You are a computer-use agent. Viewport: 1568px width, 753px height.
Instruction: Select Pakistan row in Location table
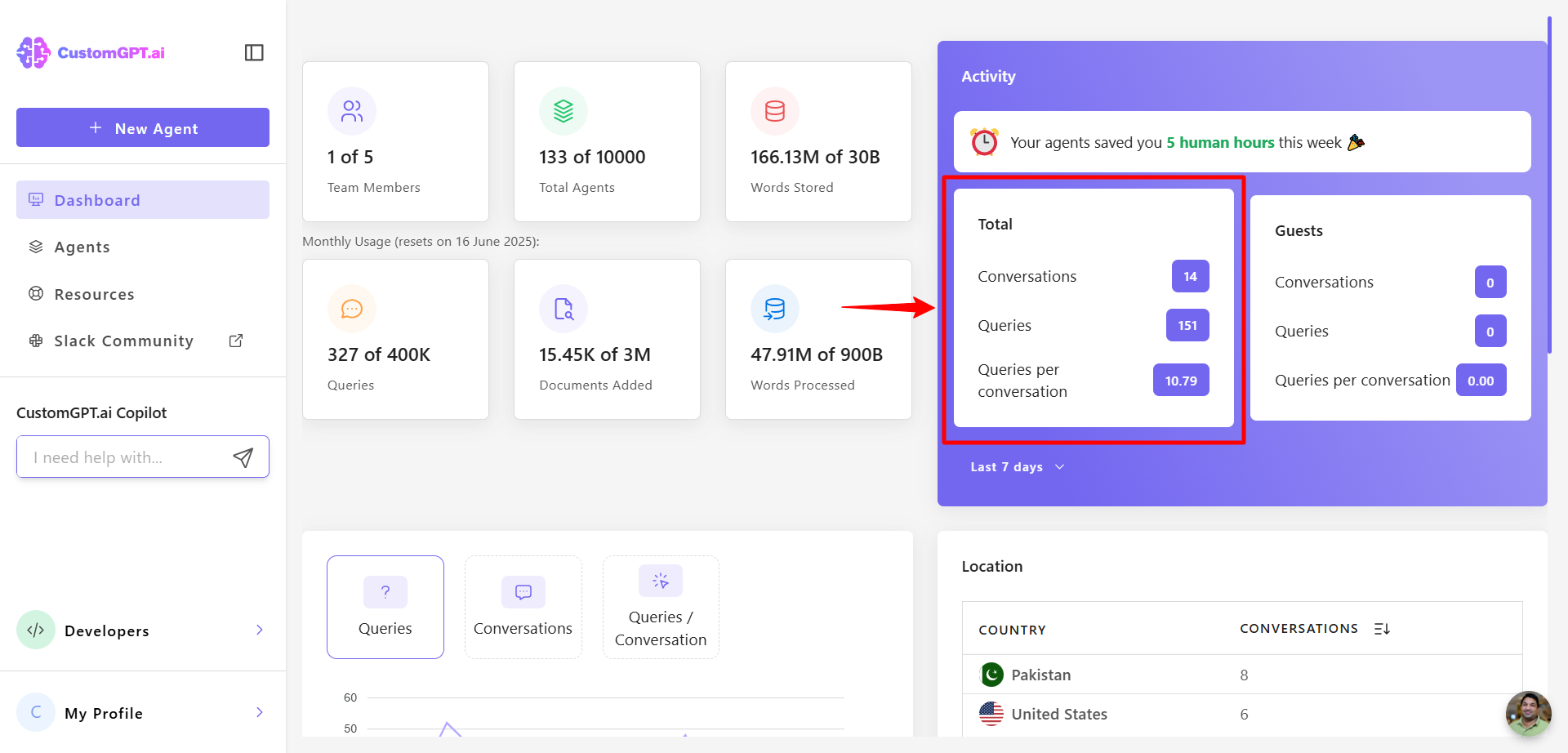[1242, 675]
